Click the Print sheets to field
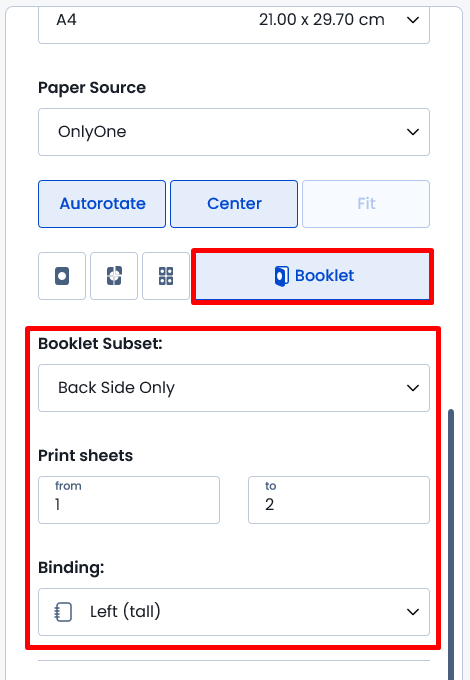The width and height of the screenshot is (470, 680). coord(339,500)
